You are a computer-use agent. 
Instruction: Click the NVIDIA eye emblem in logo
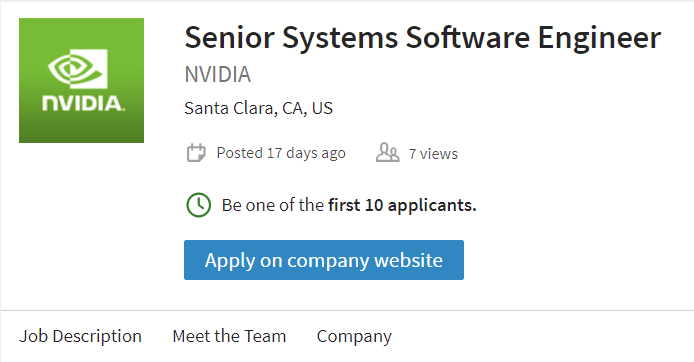(78, 69)
